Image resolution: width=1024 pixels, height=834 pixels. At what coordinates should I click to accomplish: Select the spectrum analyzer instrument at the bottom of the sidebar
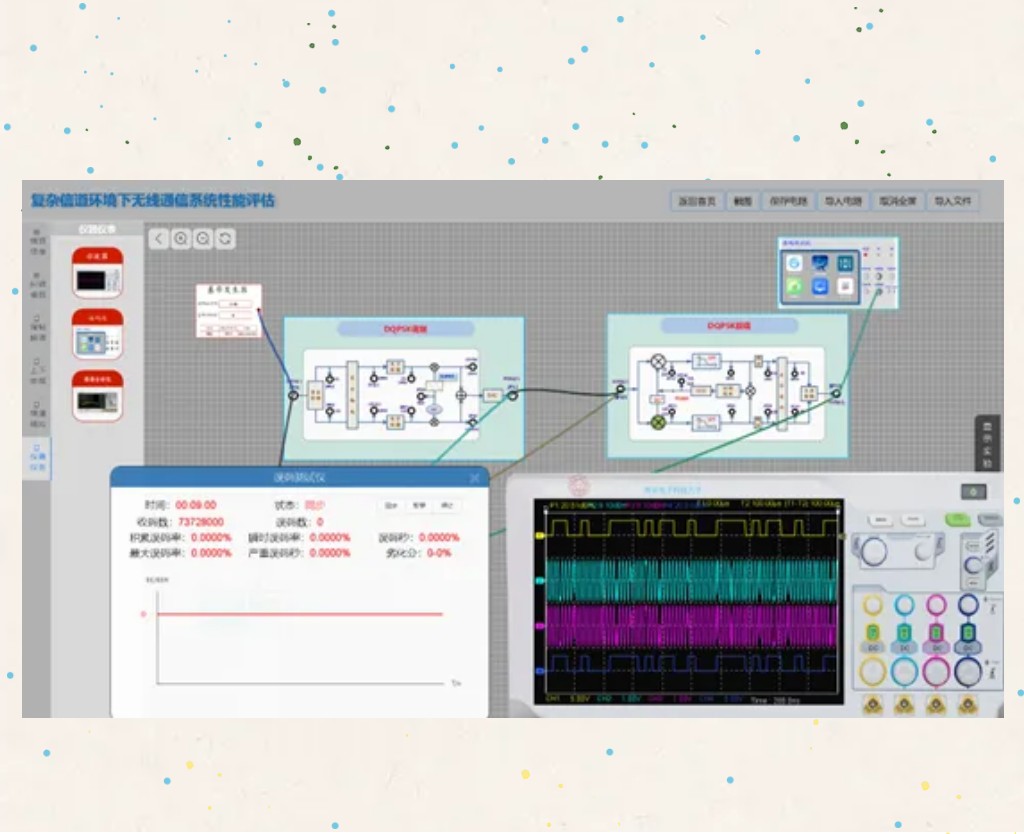[97, 396]
